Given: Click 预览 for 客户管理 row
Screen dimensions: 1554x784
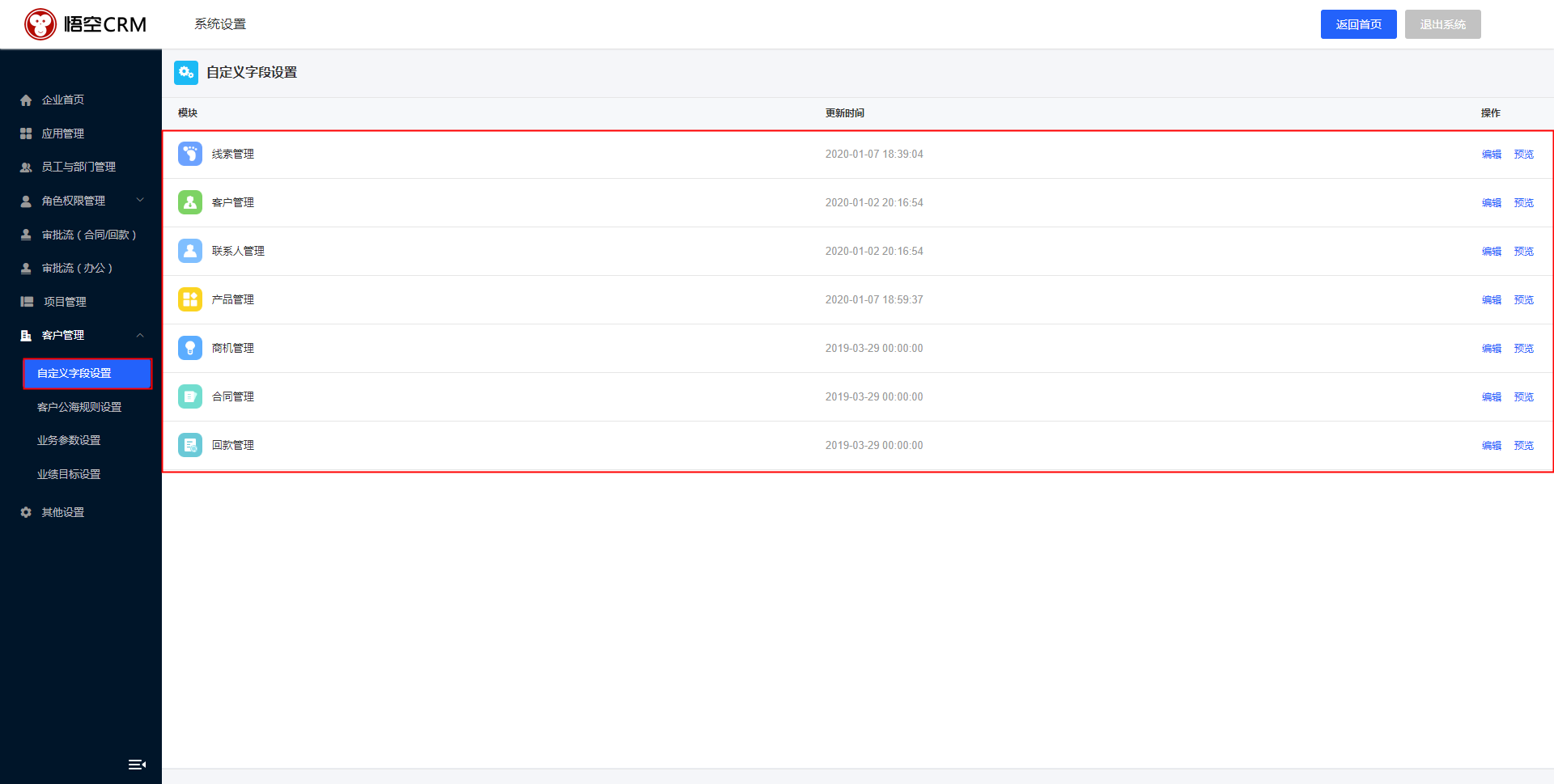Looking at the screenshot, I should click(1524, 202).
